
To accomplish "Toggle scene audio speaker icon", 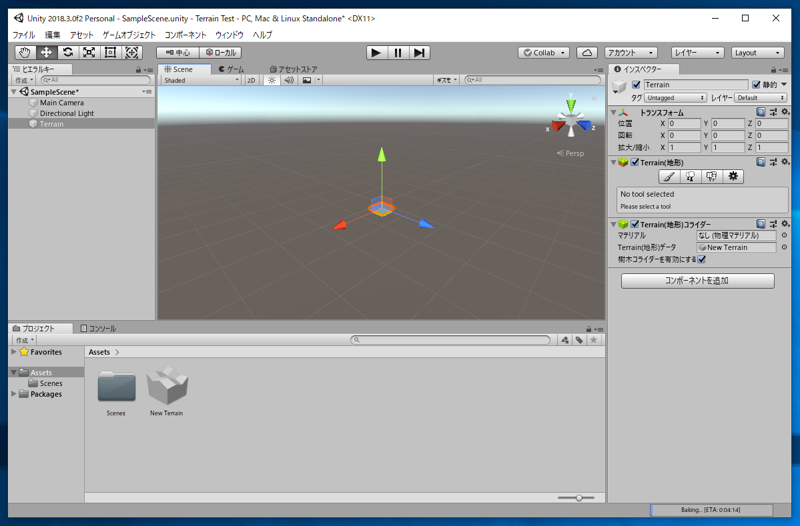I will point(289,80).
